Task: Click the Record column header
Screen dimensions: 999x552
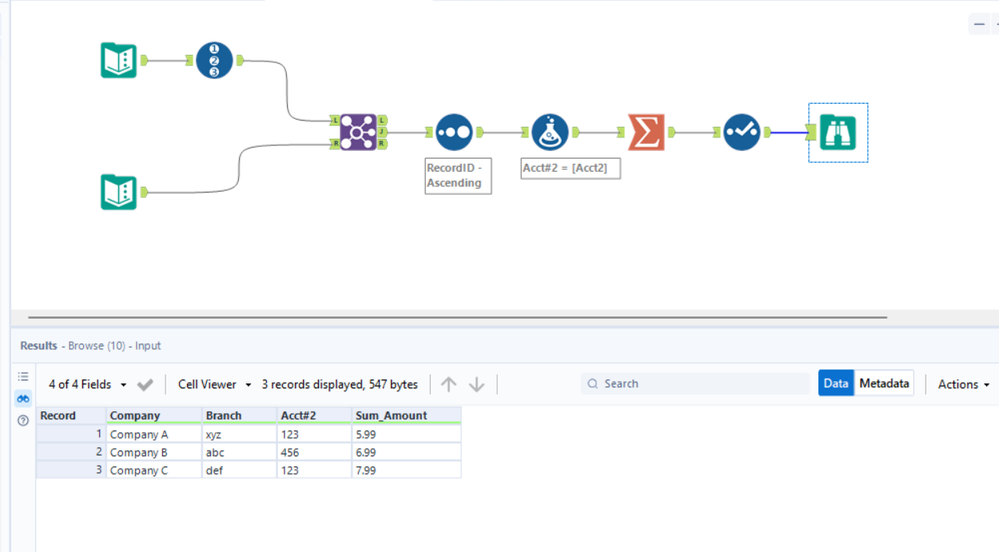Action: pyautogui.click(x=71, y=416)
